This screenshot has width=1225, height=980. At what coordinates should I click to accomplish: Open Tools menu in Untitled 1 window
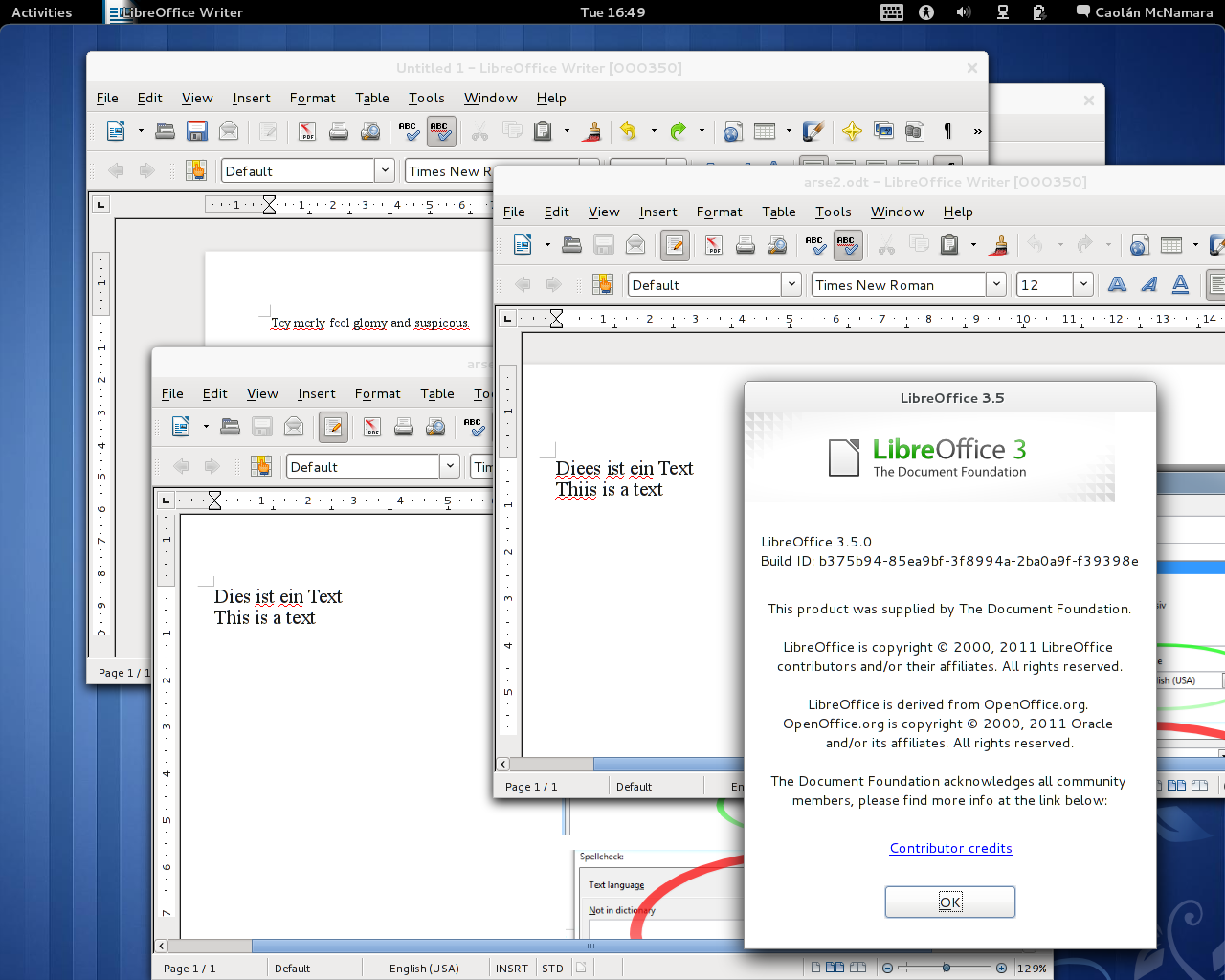pos(426,98)
